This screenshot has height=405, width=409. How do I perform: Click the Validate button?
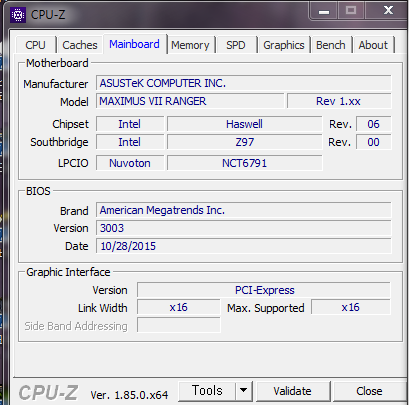(x=292, y=391)
